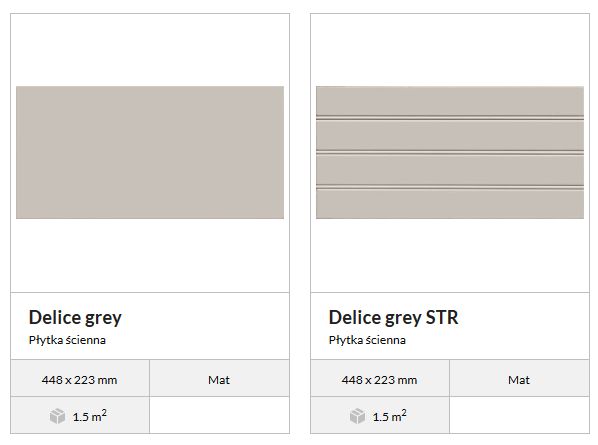Image resolution: width=598 pixels, height=445 pixels.
Task: Click the white area below the Delice grey tile image
Action: pyautogui.click(x=150, y=255)
